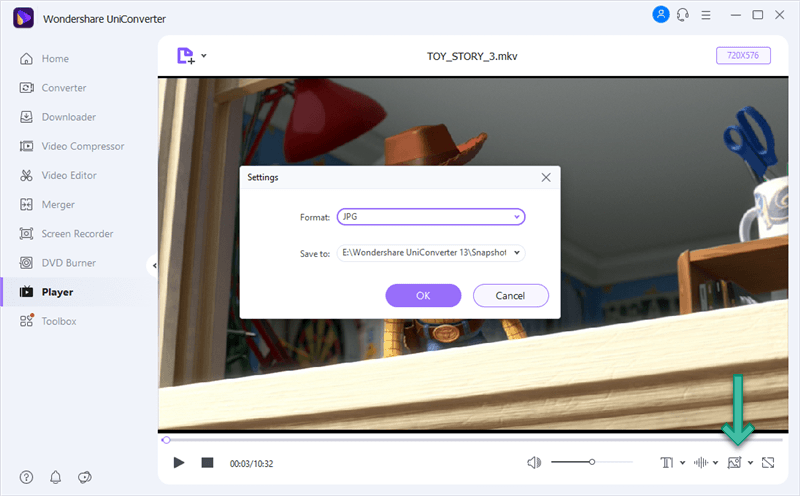Image resolution: width=800 pixels, height=496 pixels.
Task: Open the hamburger main menu
Action: pyautogui.click(x=706, y=15)
